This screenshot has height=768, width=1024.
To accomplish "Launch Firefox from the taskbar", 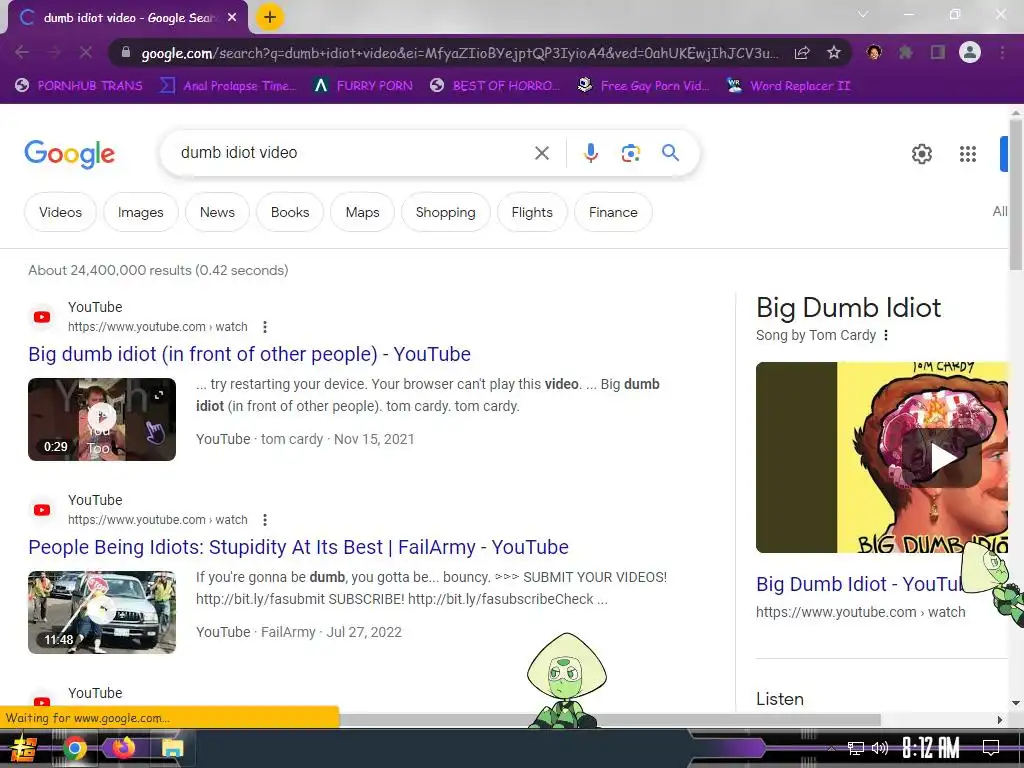I will click(123, 748).
